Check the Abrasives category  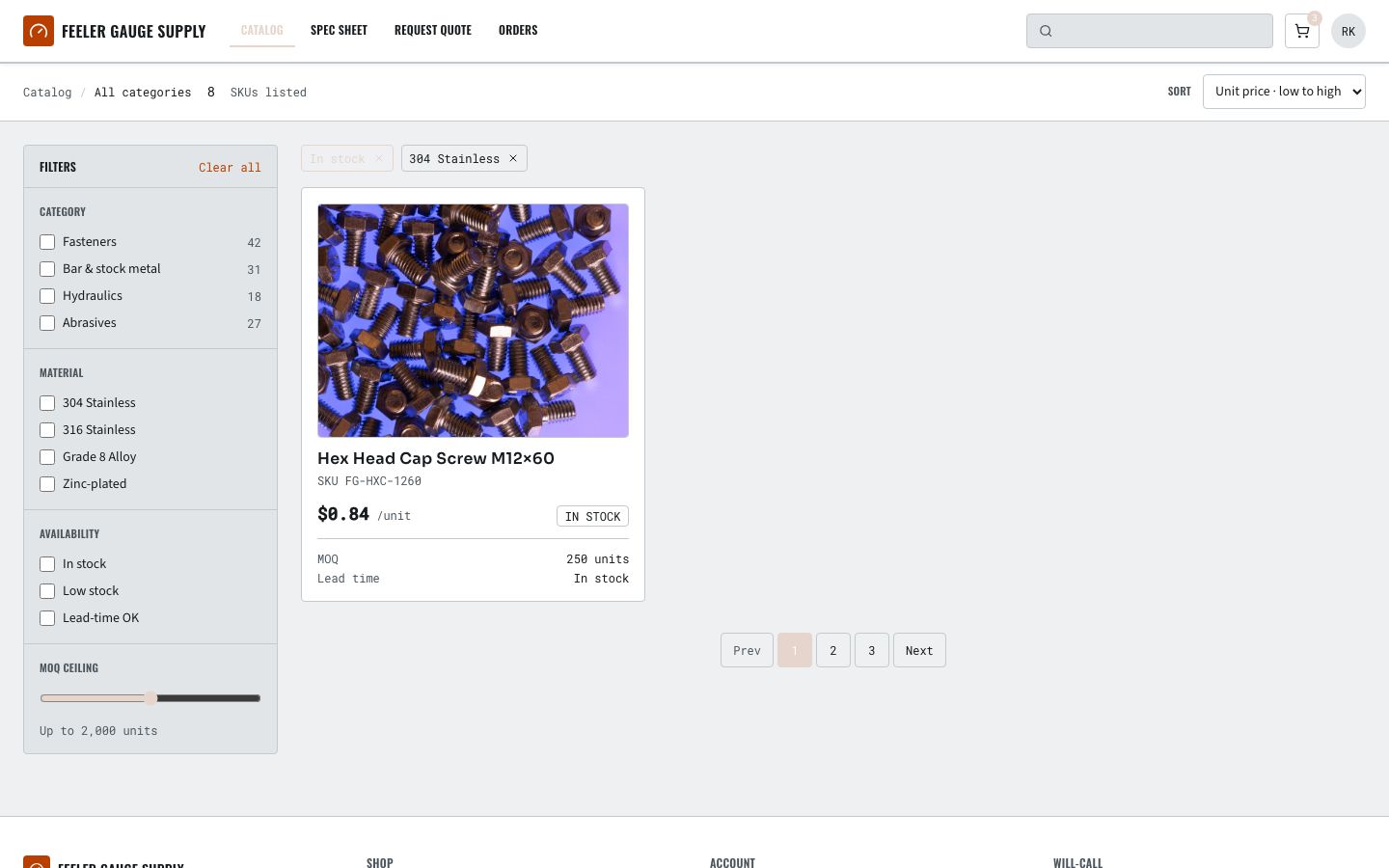coord(47,323)
